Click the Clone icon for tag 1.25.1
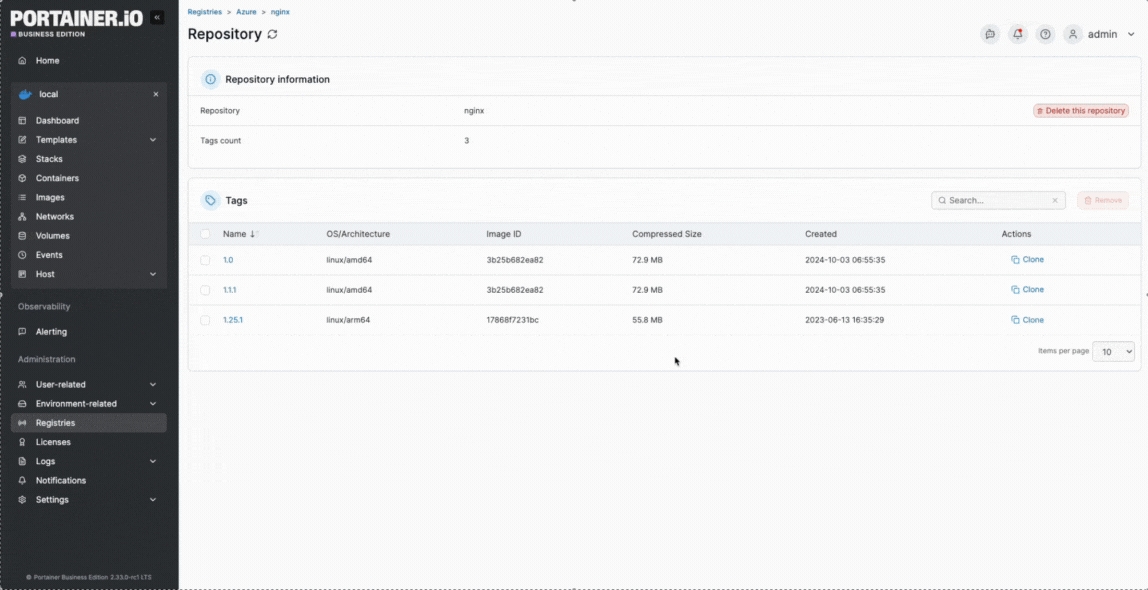Screen dimensions: 1148x590 (1015, 320)
